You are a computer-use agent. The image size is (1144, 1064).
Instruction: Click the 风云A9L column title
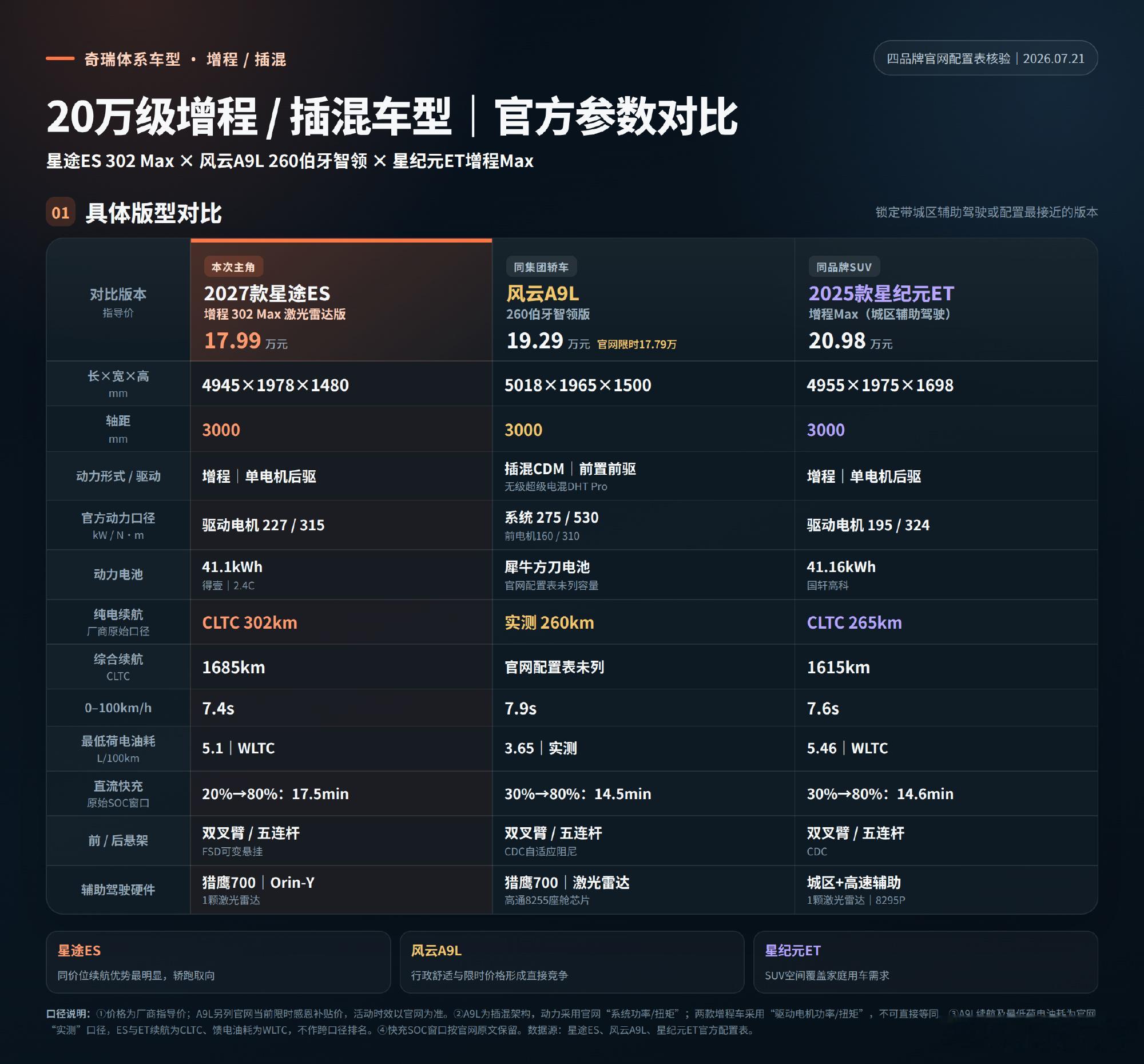543,293
